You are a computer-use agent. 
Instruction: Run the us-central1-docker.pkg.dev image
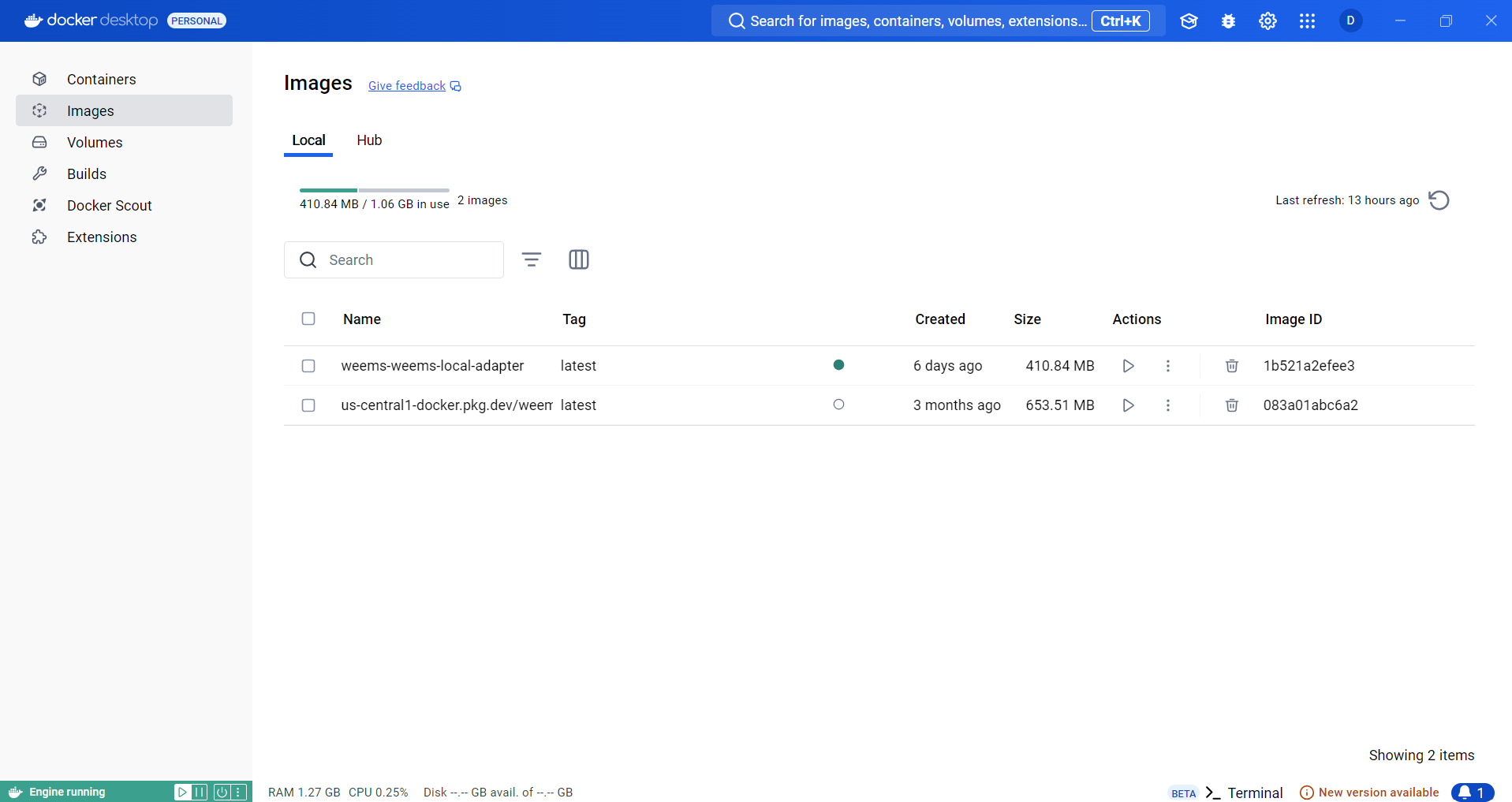coord(1129,405)
